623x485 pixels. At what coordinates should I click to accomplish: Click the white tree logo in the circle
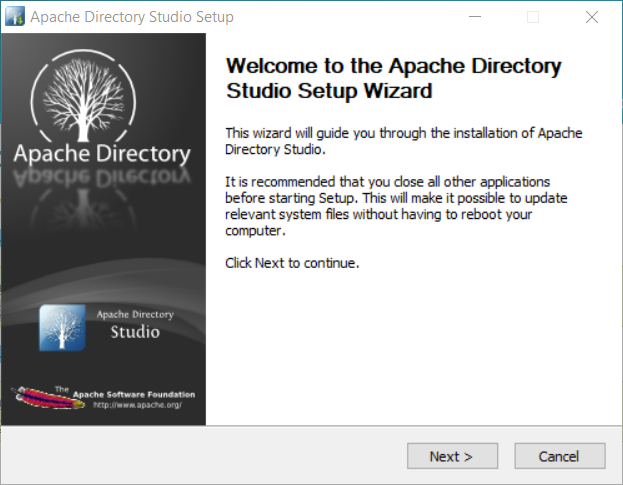83,96
